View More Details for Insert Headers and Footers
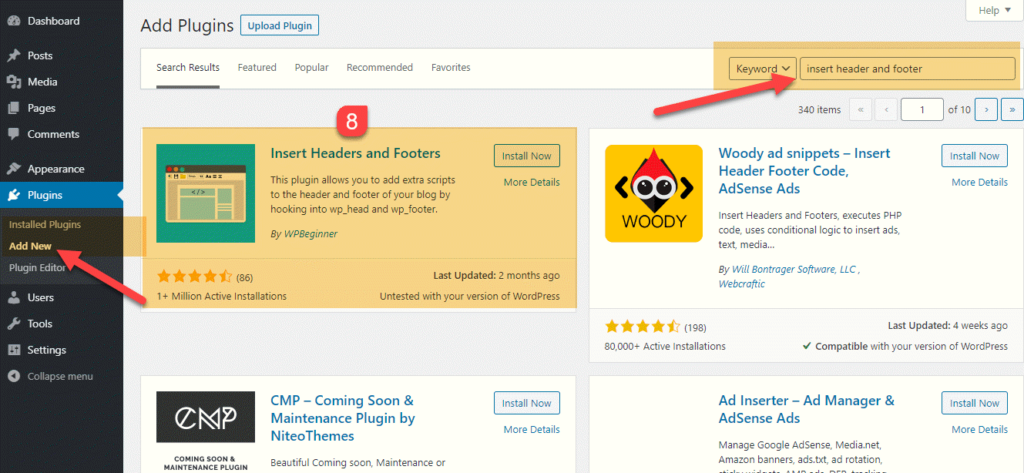This screenshot has height=473, width=1024. click(x=532, y=182)
